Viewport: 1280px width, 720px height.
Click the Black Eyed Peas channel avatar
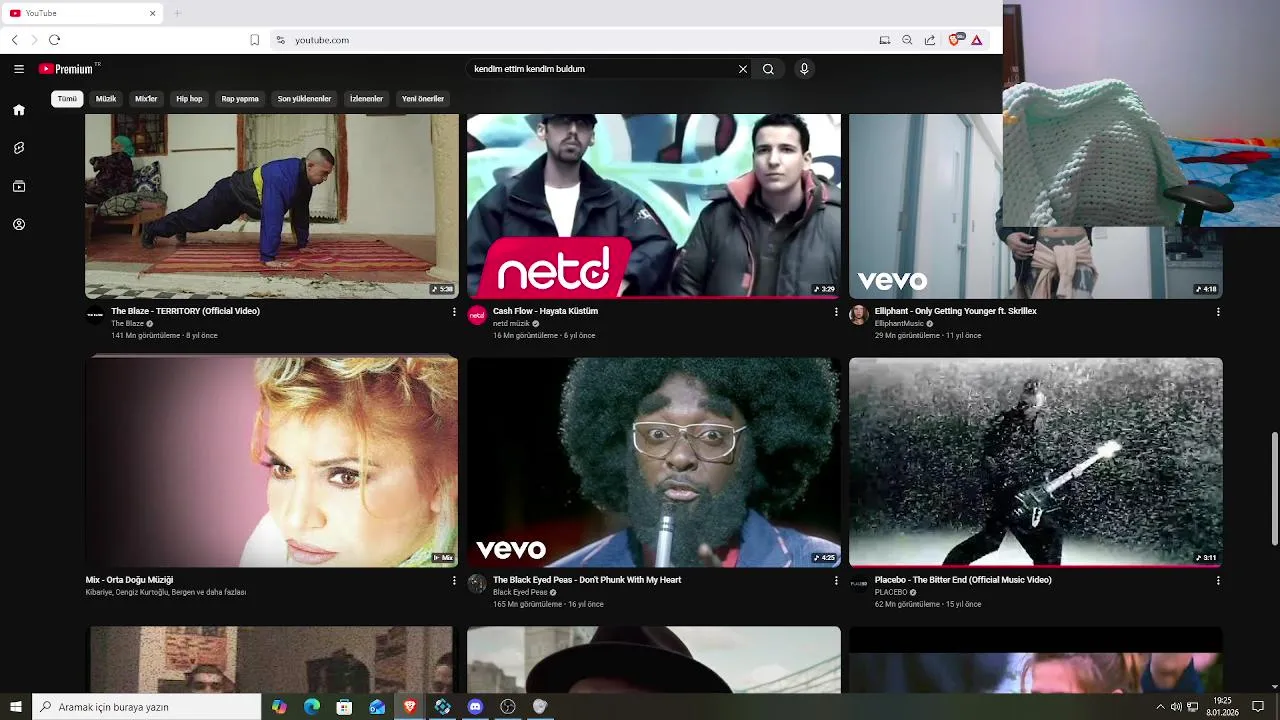(477, 584)
